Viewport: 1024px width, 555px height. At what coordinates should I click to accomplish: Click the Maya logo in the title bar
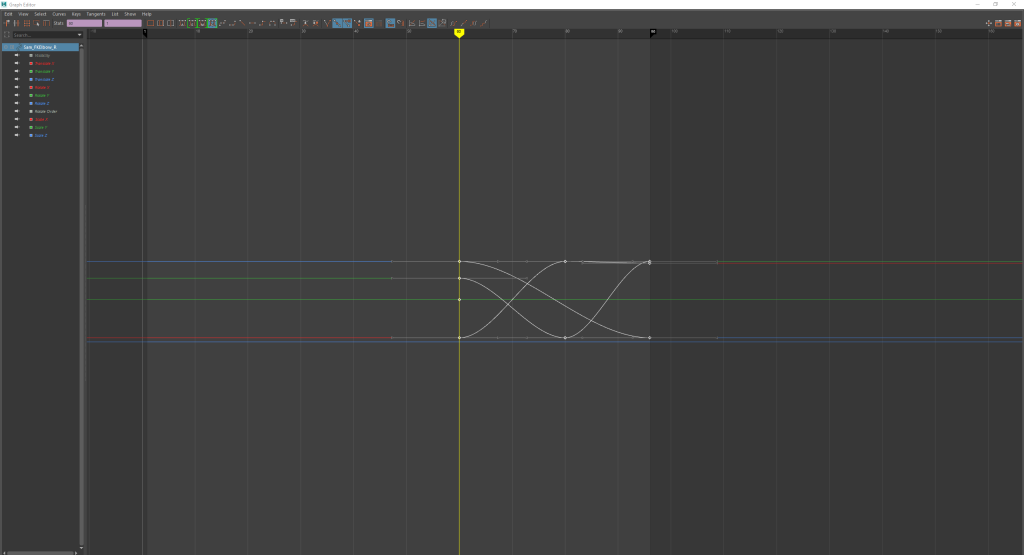[x=4, y=4]
